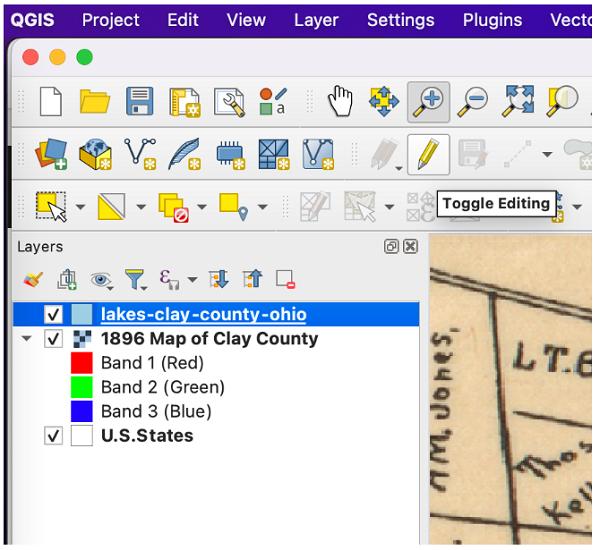Click the grayed Current Edits pencil icon
The image size is (600, 550).
tap(385, 154)
